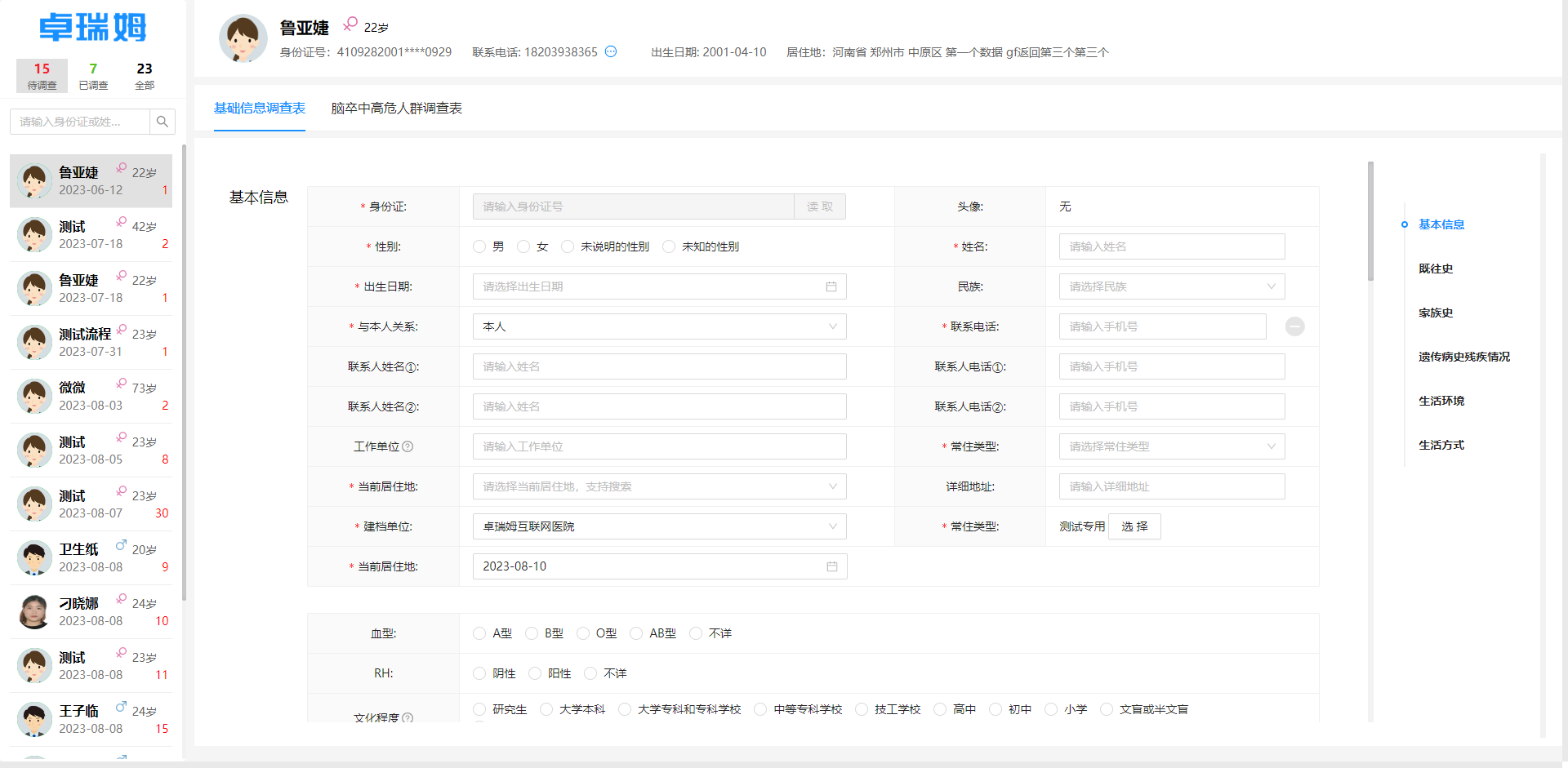Click 鲁亚婕 header avatar image
Image resolution: width=1568 pixels, height=768 pixels.
243,38
